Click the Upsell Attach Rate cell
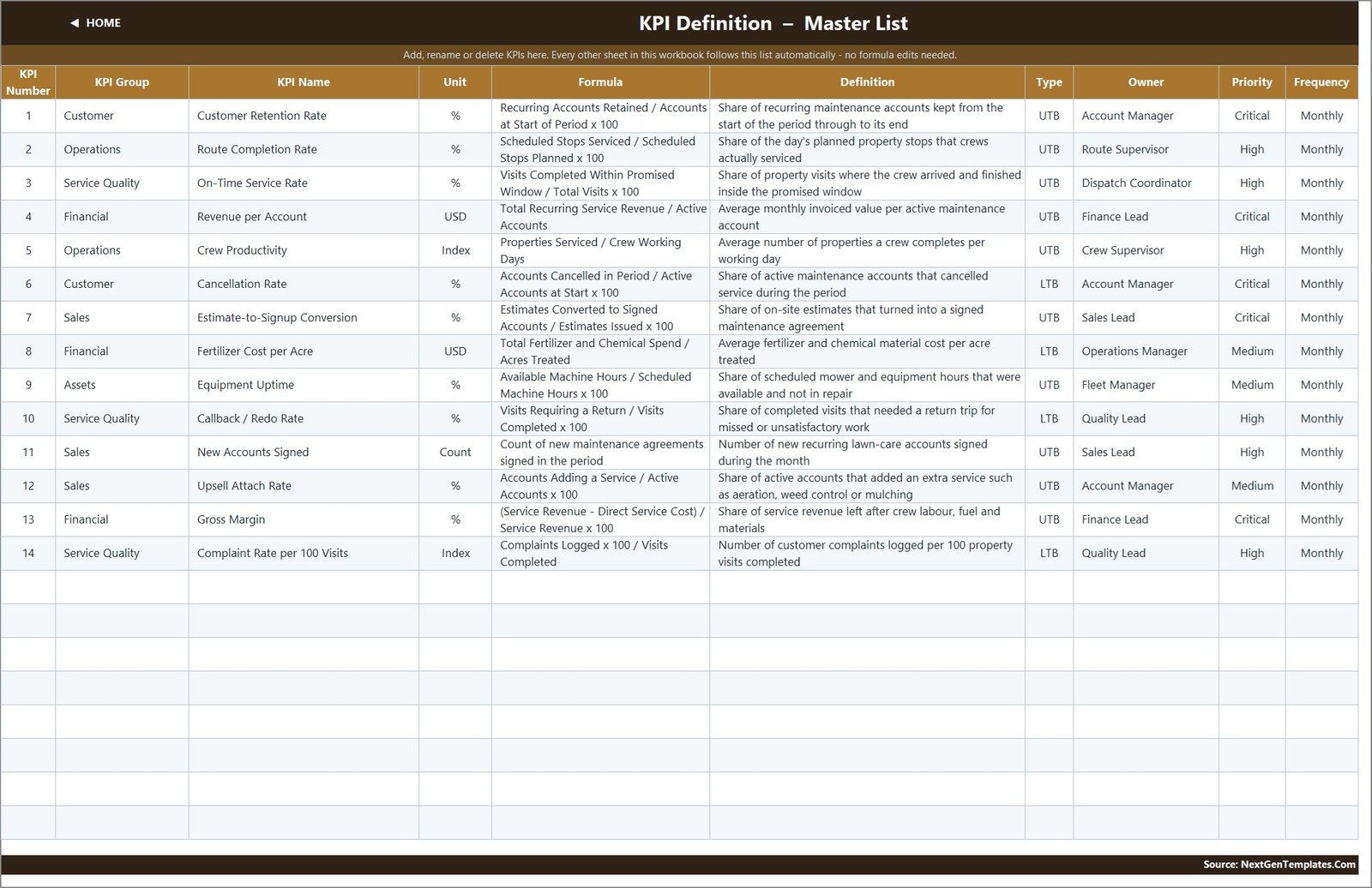1372x888 pixels. pos(304,486)
